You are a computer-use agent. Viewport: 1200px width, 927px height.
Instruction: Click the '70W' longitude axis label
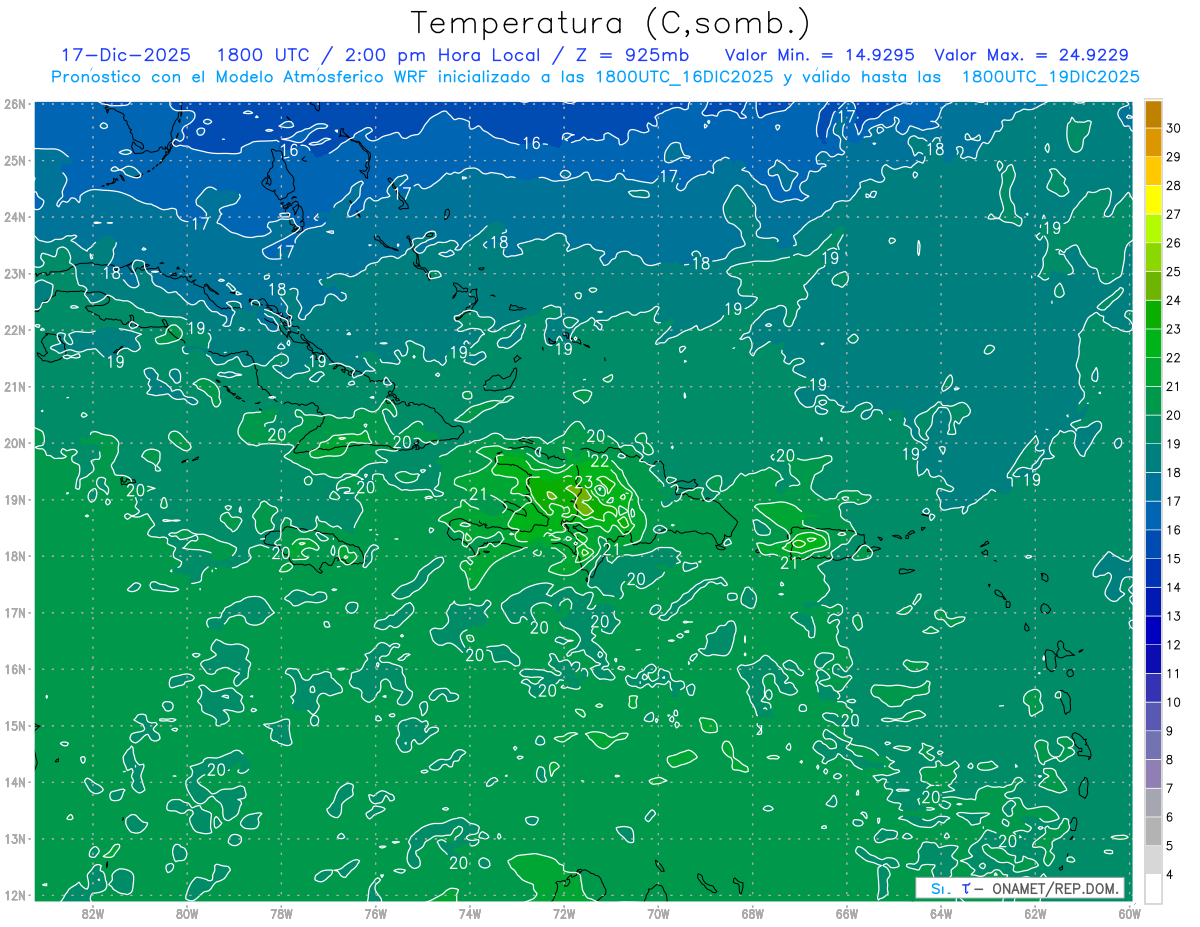click(658, 912)
